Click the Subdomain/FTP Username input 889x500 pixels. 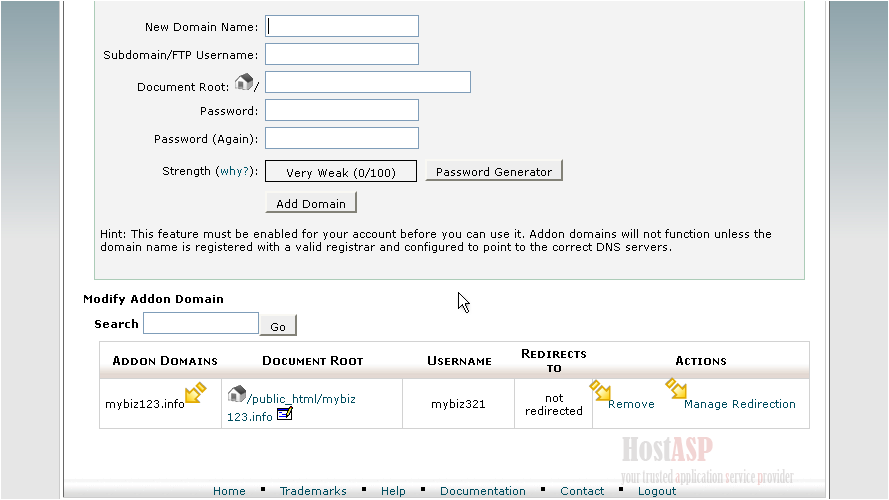341,54
